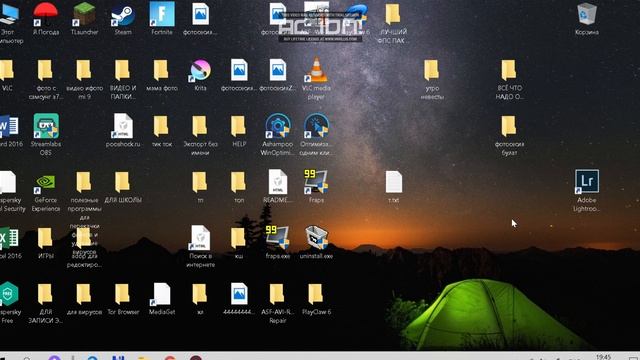The height and width of the screenshot is (360, 640).
Task: Open Streamlabs OBS shortcut
Action: click(45, 127)
